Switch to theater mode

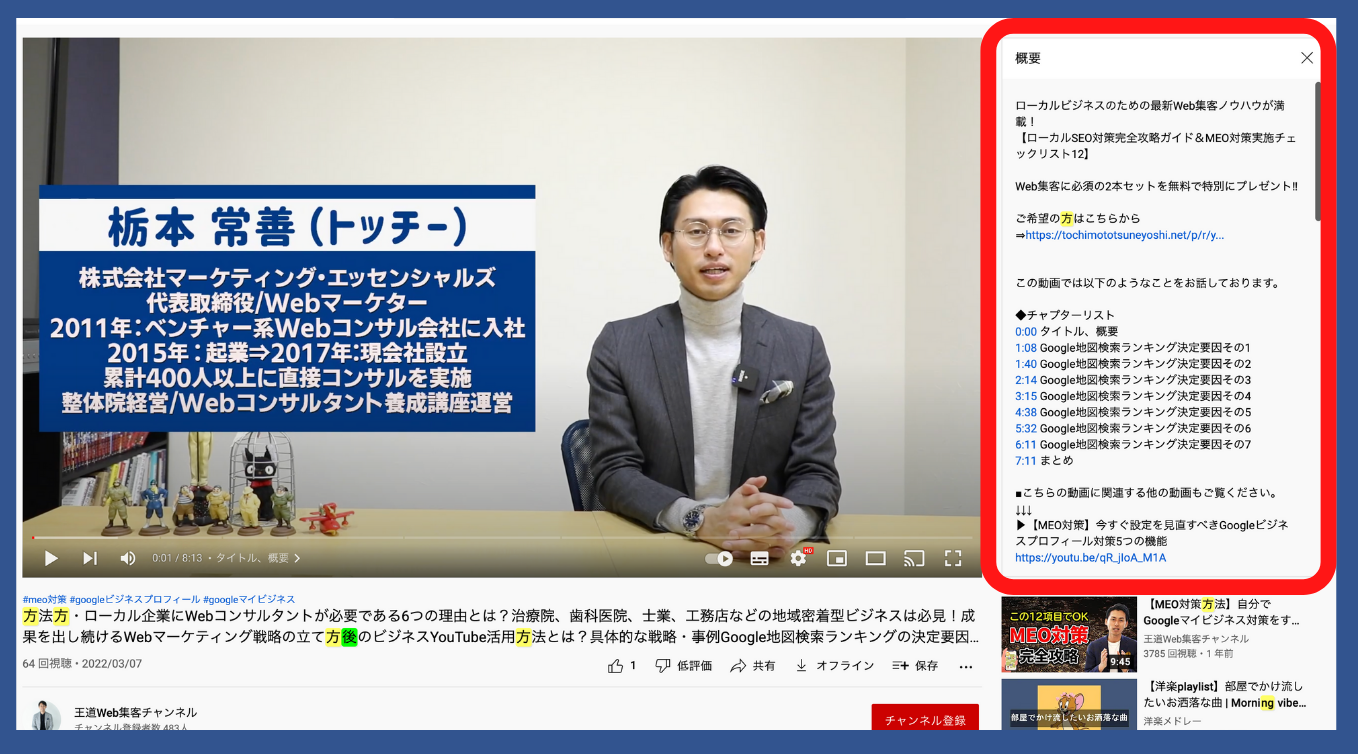[x=876, y=558]
